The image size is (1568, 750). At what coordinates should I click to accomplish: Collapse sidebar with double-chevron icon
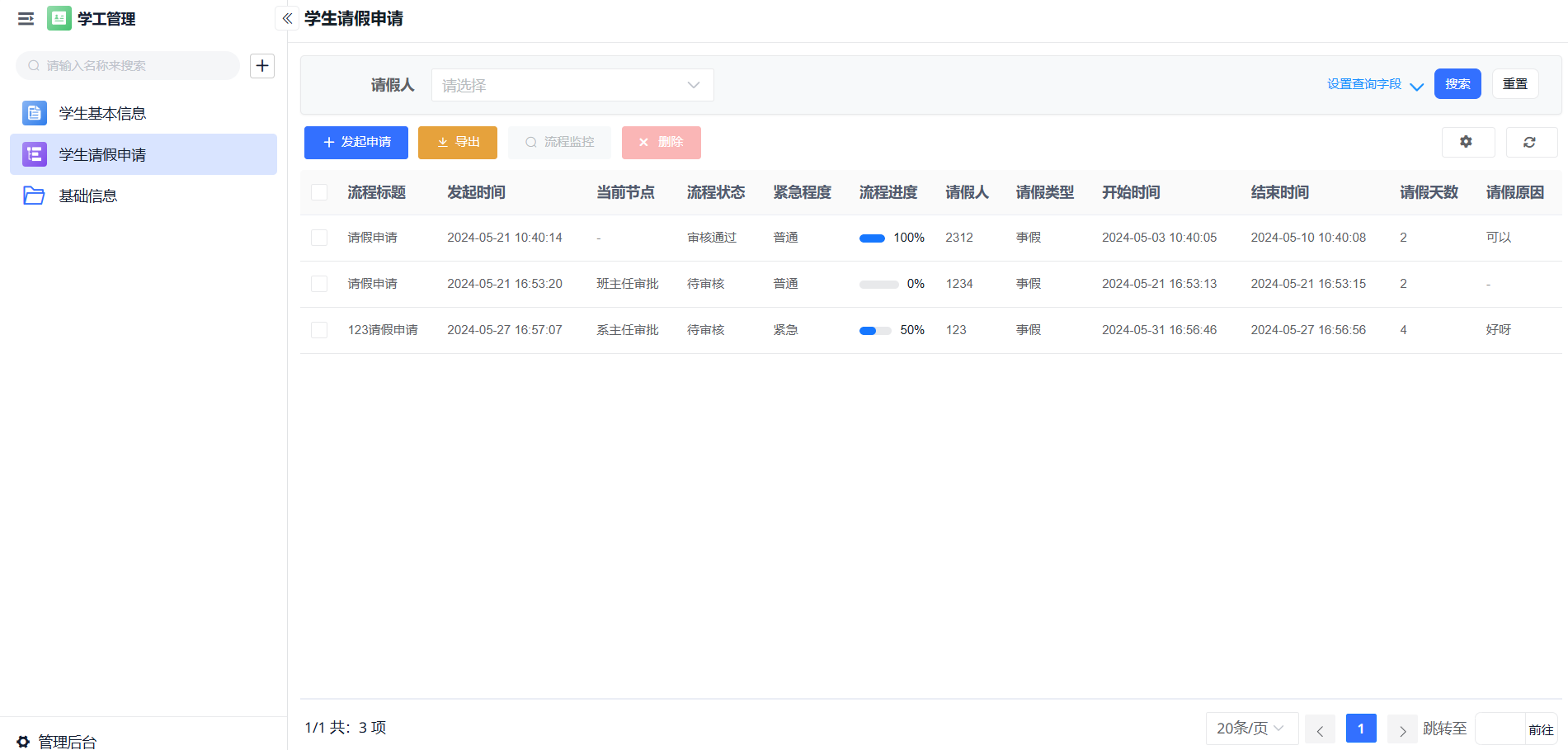click(287, 18)
